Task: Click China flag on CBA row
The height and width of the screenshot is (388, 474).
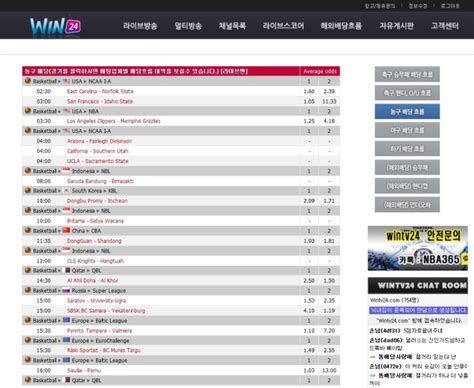Action: coord(66,230)
